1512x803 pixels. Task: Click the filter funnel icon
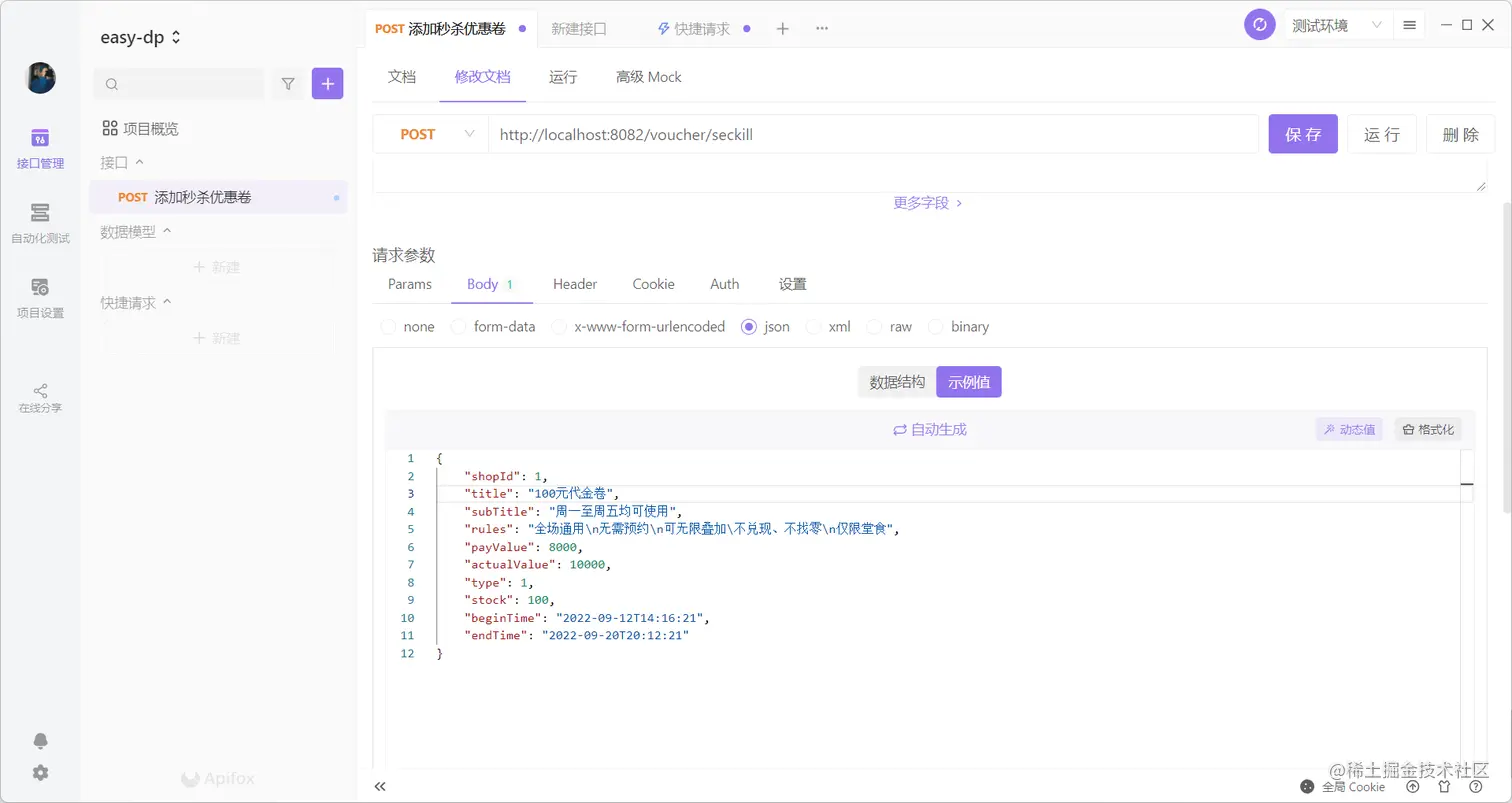point(288,84)
